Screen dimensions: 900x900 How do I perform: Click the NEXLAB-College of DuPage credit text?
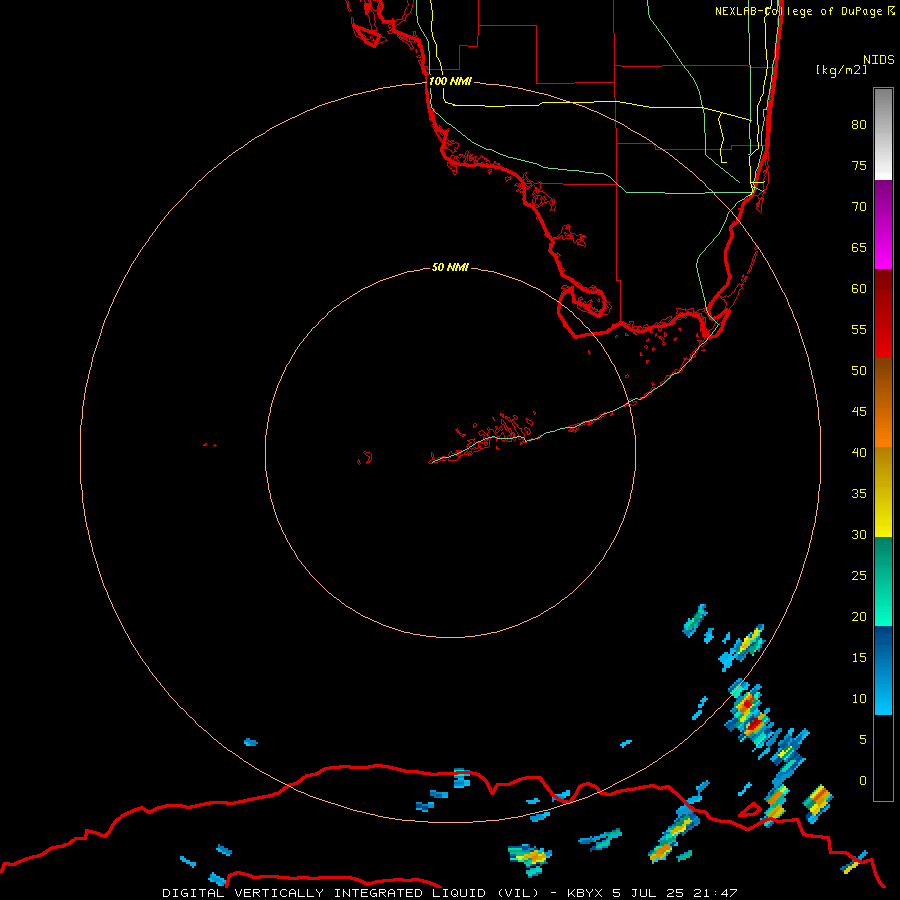click(804, 11)
